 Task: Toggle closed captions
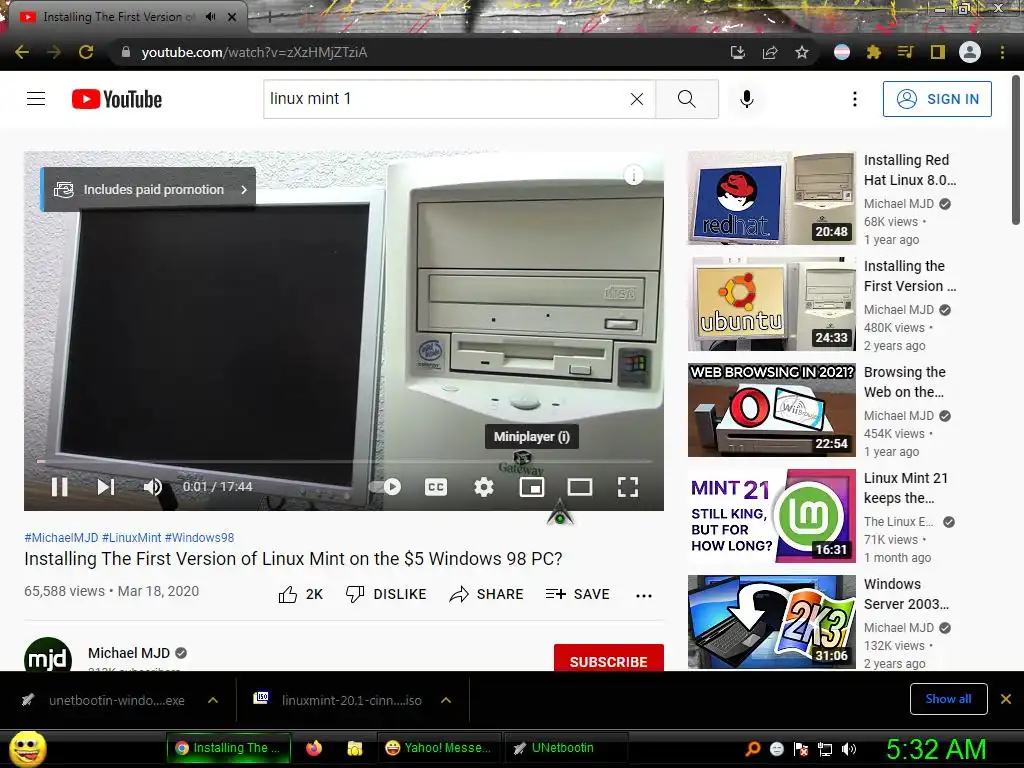436,487
